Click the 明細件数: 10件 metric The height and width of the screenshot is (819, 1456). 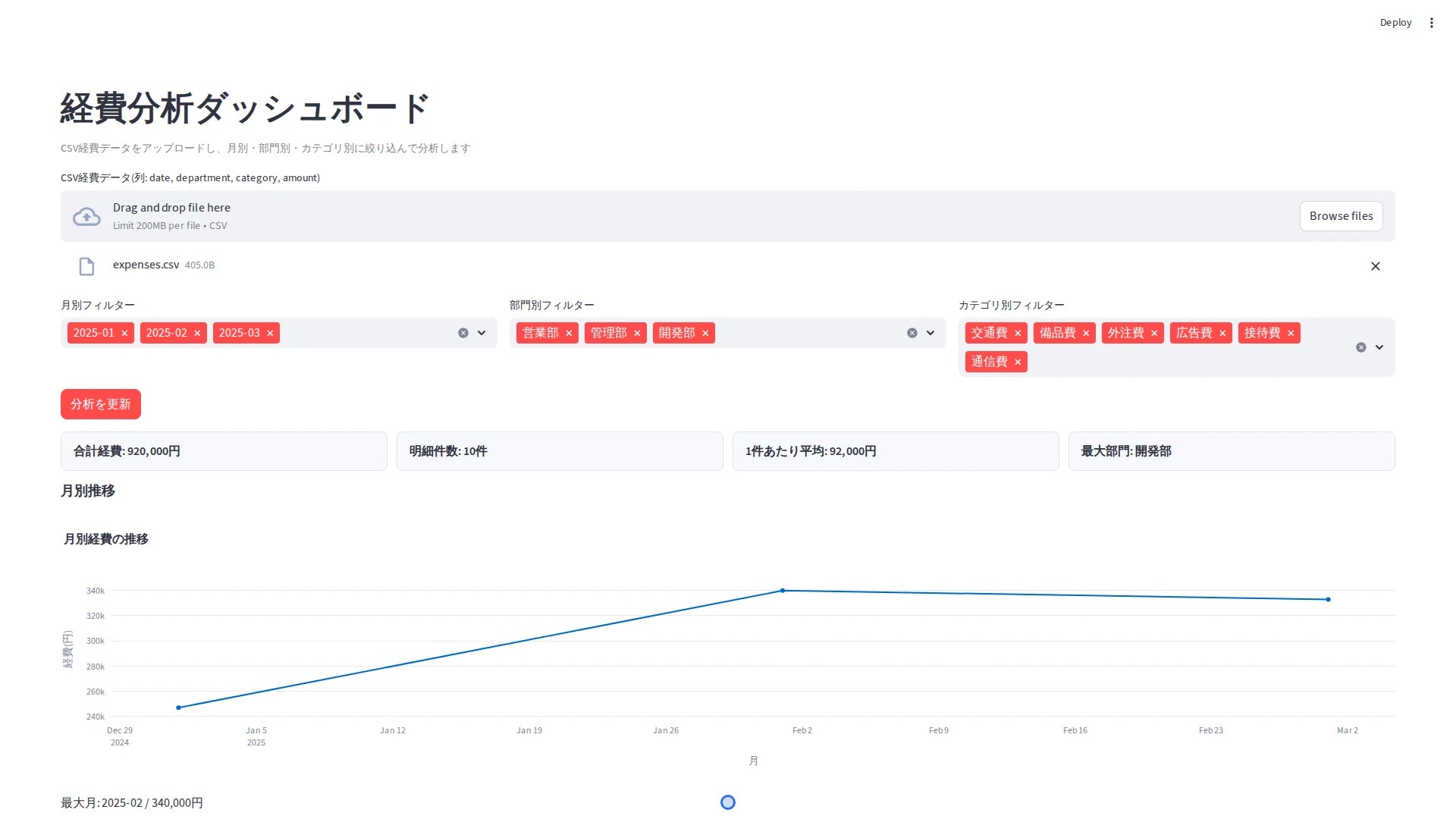pyautogui.click(x=560, y=451)
